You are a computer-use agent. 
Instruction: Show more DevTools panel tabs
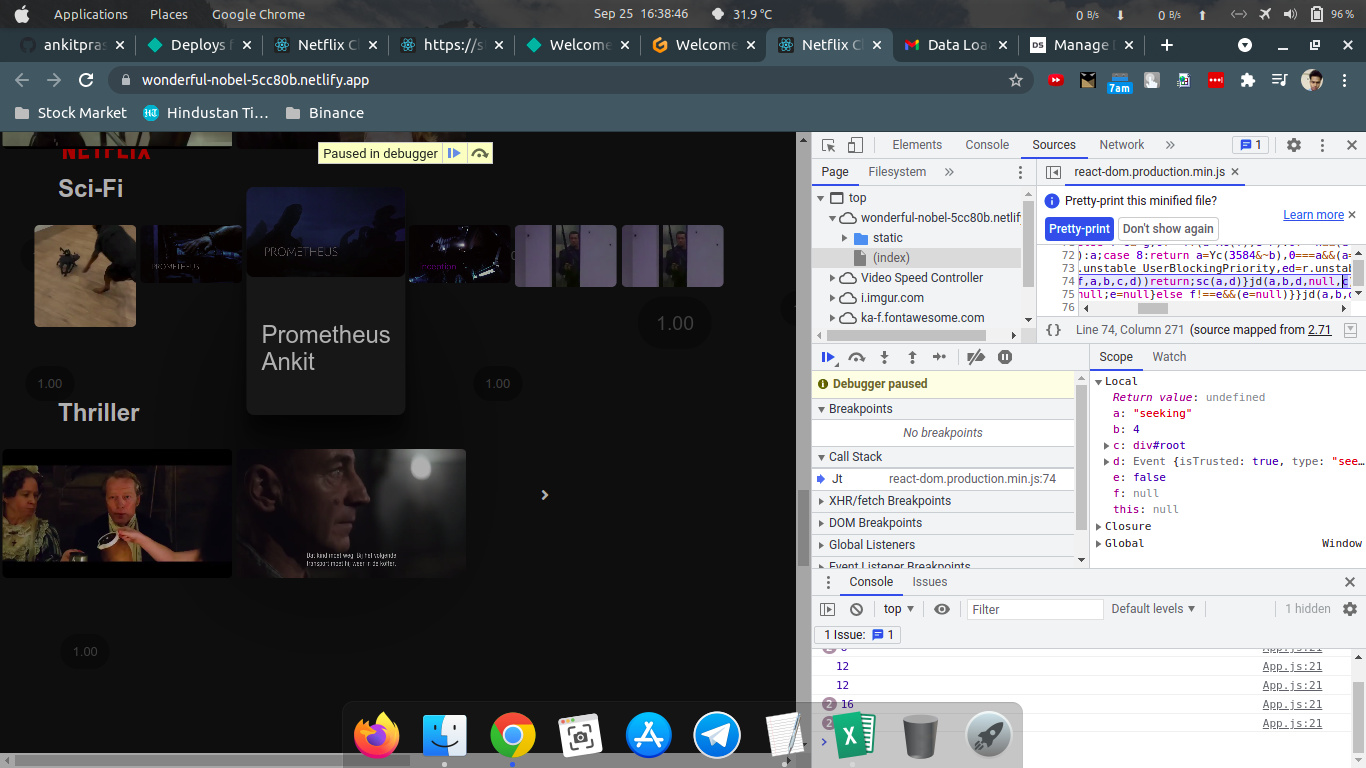click(x=1170, y=145)
